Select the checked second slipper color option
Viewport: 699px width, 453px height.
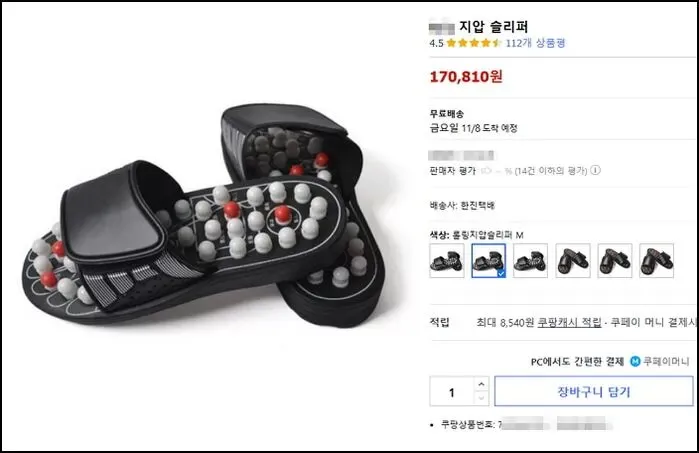(x=489, y=261)
